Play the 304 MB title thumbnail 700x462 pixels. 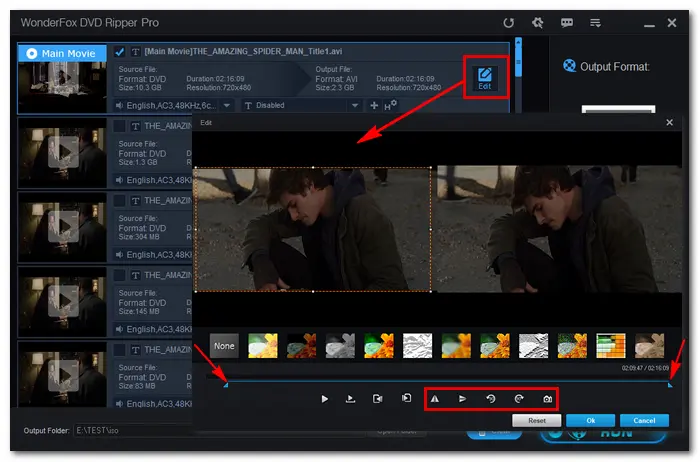pos(63,227)
